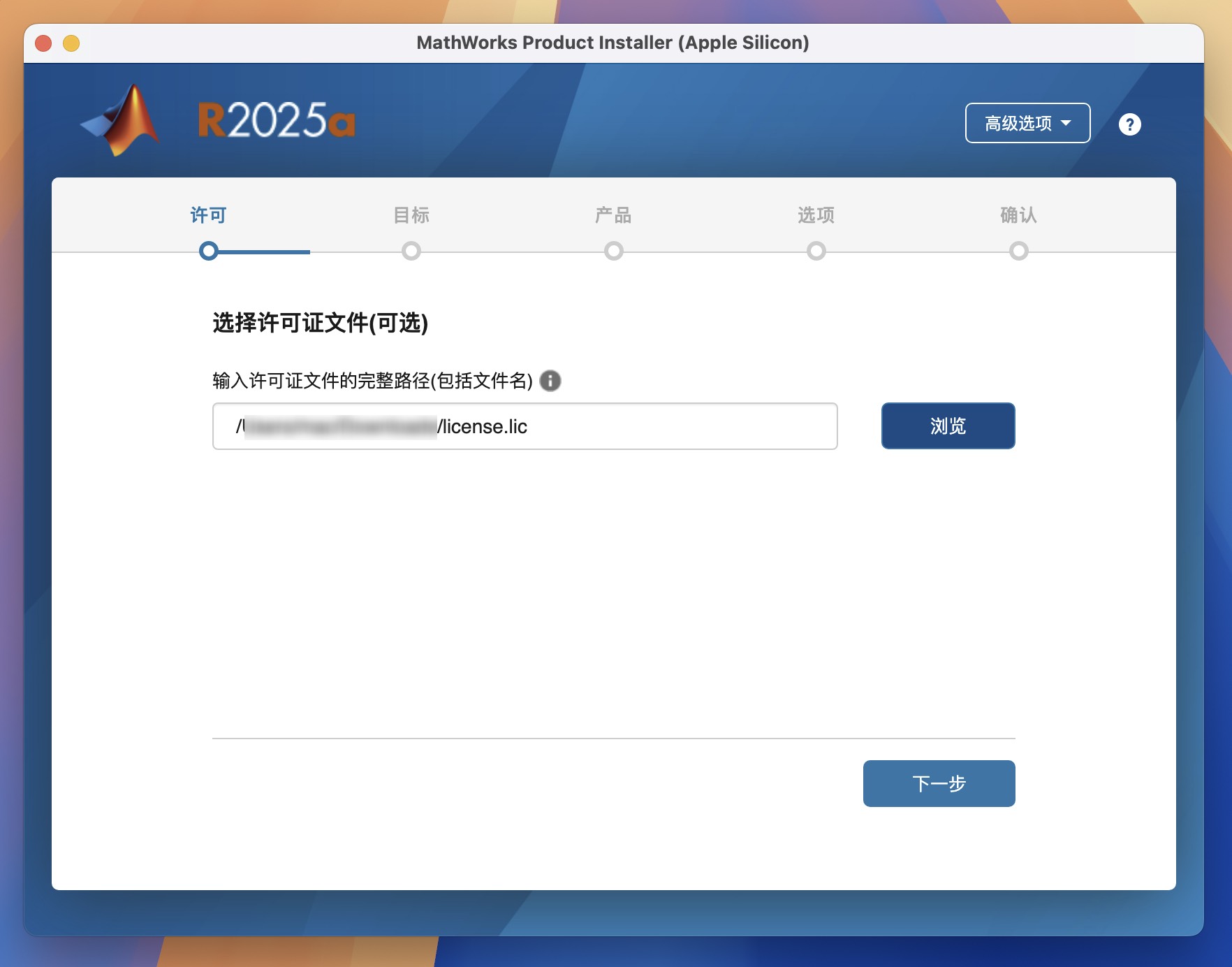Expand the 高级选项 dropdown
This screenshot has height=967, width=1232.
tap(1027, 123)
